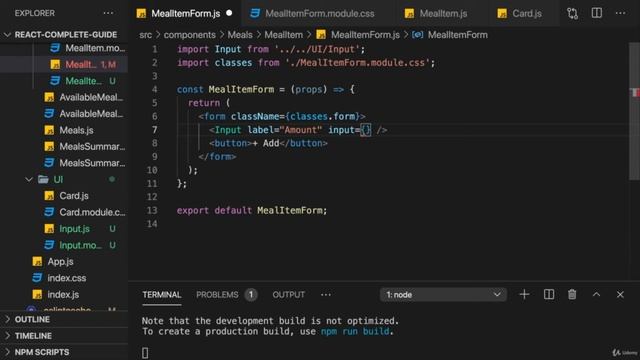Kill terminal with trash icon
The height and width of the screenshot is (360, 640).
click(x=572, y=294)
